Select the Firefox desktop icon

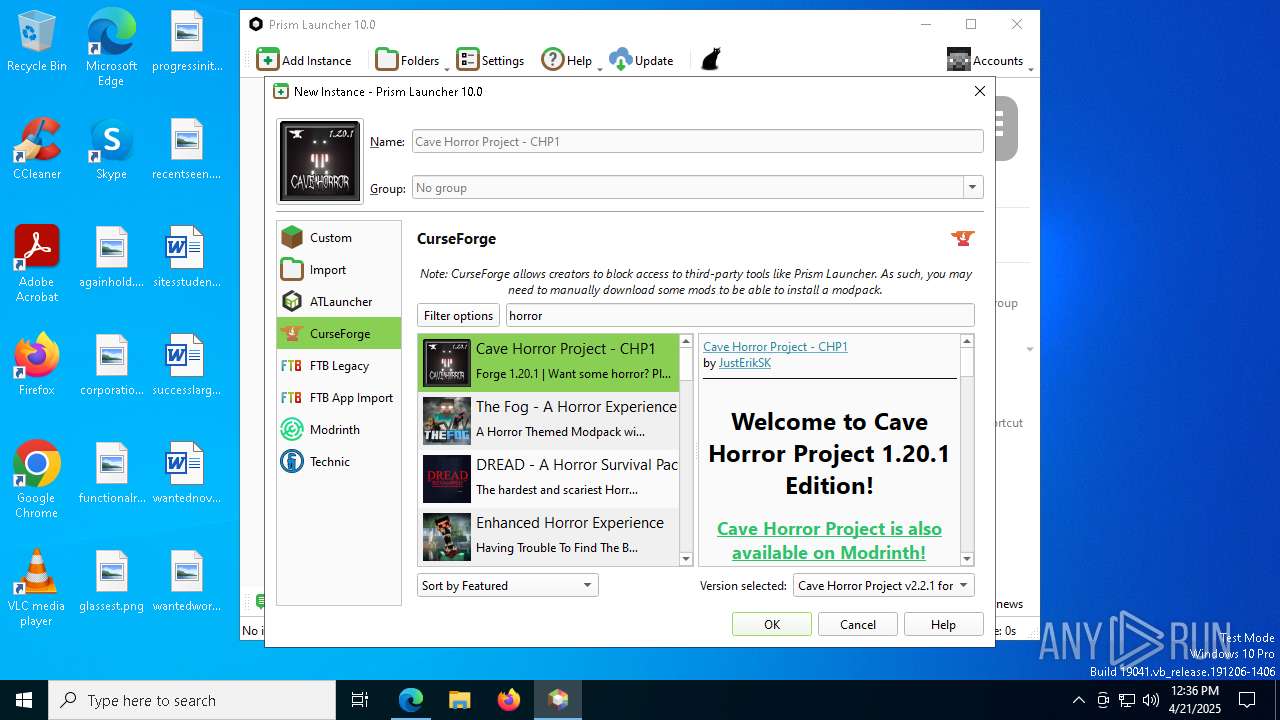(37, 365)
